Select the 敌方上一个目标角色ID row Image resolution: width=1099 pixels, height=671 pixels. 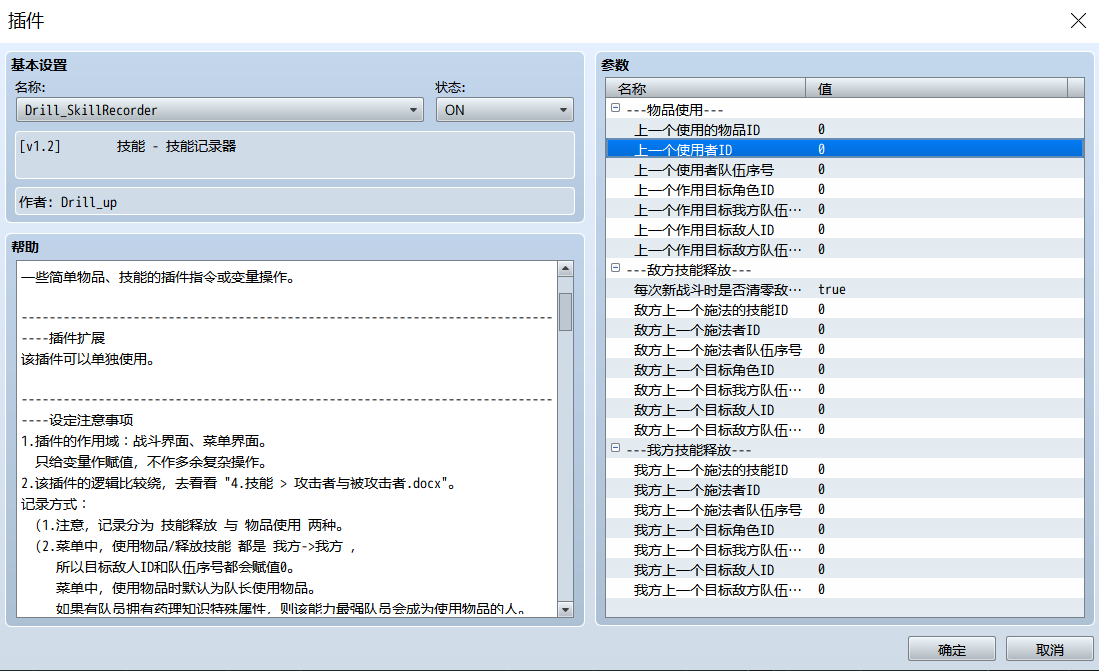point(845,370)
